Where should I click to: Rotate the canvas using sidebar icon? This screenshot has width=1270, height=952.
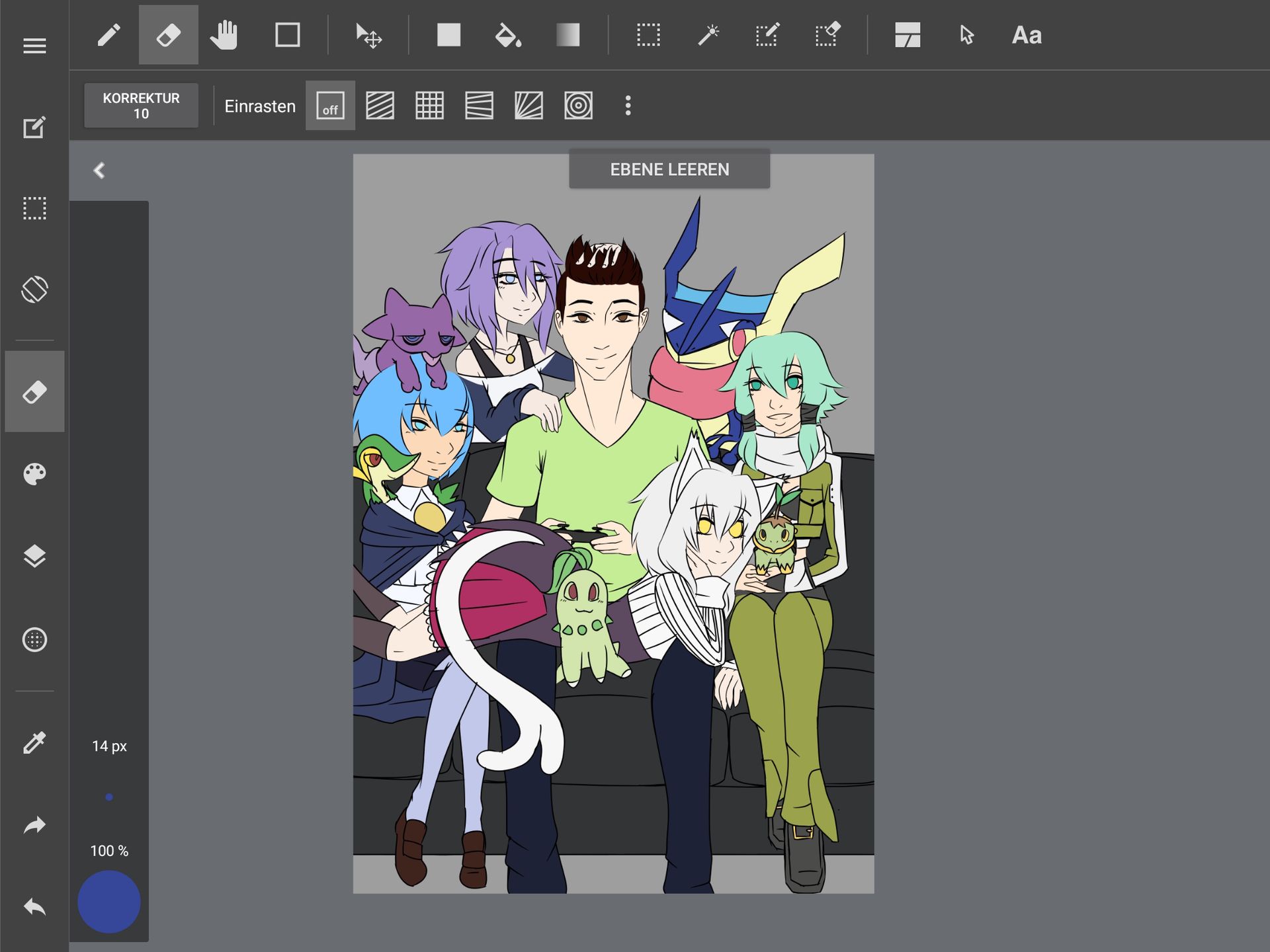[34, 290]
